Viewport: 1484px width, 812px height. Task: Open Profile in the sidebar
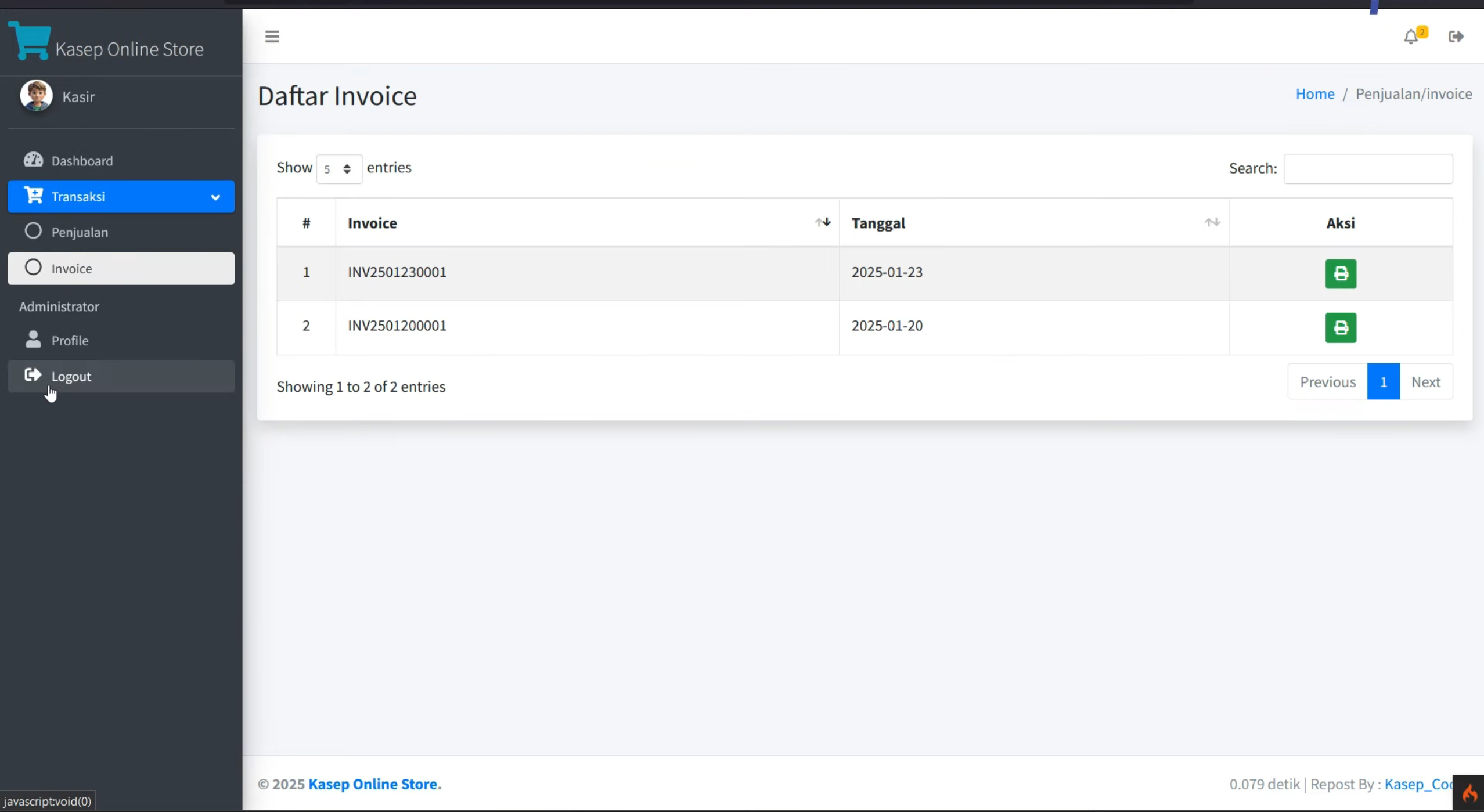click(x=121, y=341)
